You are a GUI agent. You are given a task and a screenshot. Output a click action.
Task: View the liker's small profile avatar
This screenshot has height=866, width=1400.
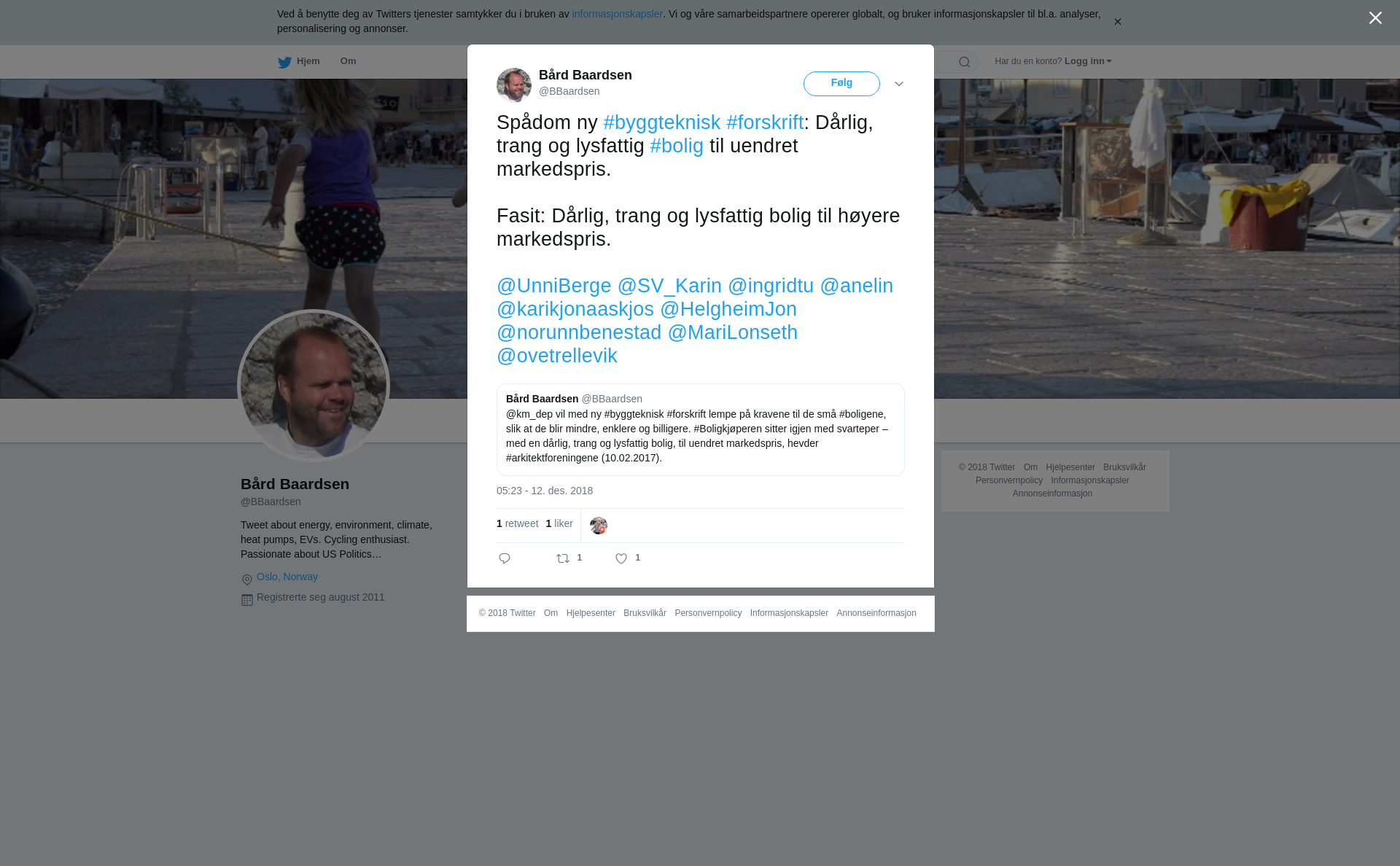599,526
